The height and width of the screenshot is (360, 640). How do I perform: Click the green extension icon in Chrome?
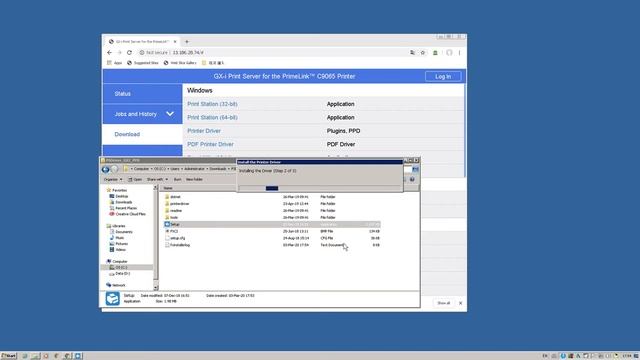435,53
